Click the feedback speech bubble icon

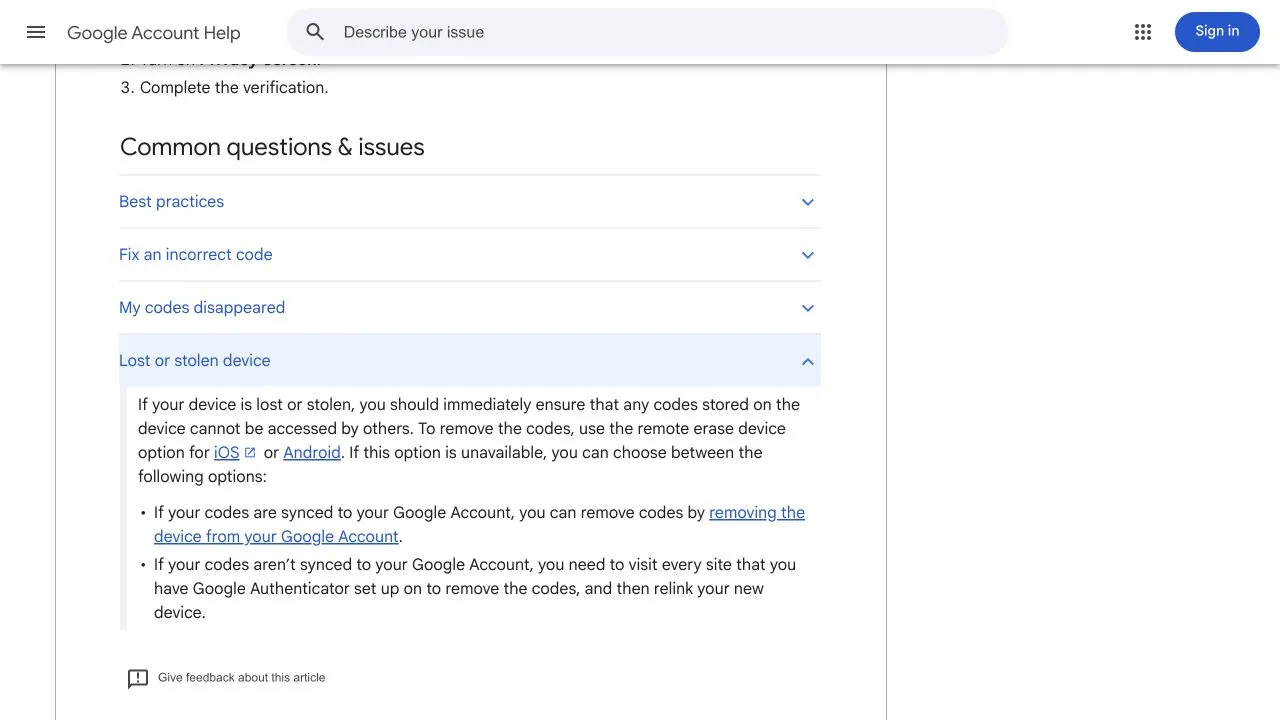[x=138, y=678]
